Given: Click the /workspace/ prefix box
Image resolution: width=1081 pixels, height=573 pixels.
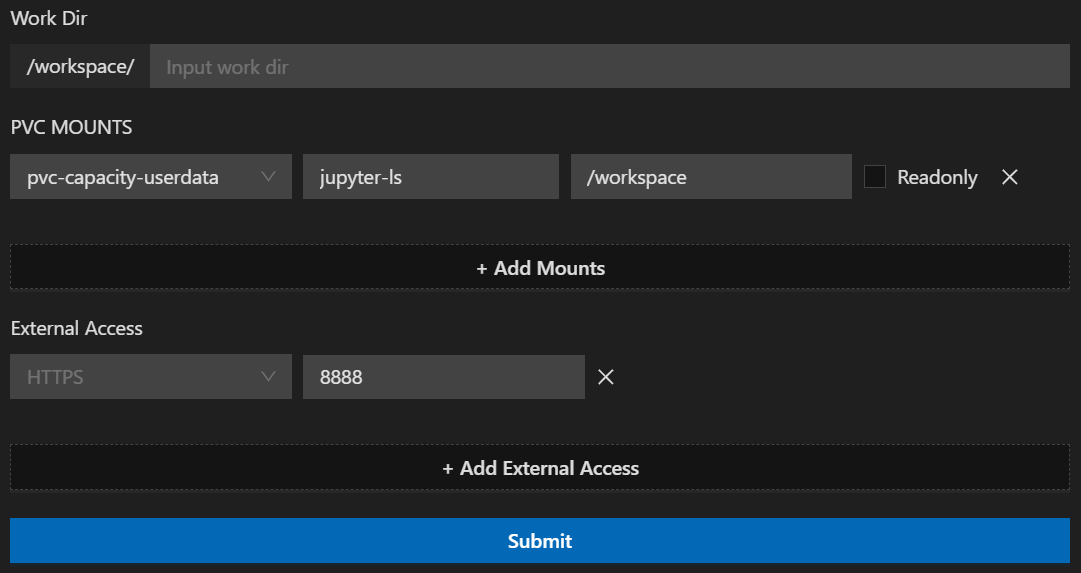Looking at the screenshot, I should click(80, 67).
